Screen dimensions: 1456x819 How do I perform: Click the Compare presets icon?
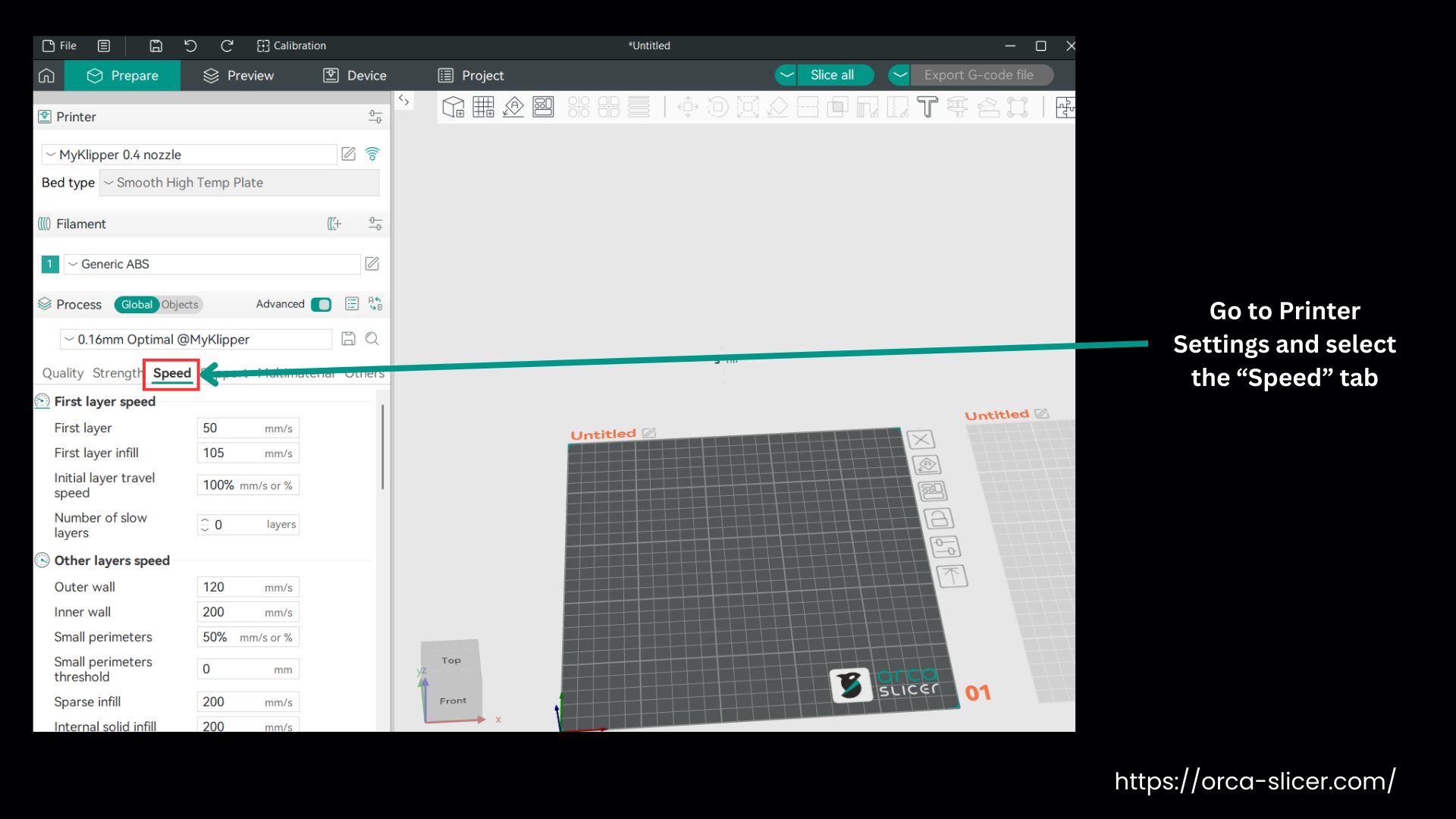pos(375,304)
